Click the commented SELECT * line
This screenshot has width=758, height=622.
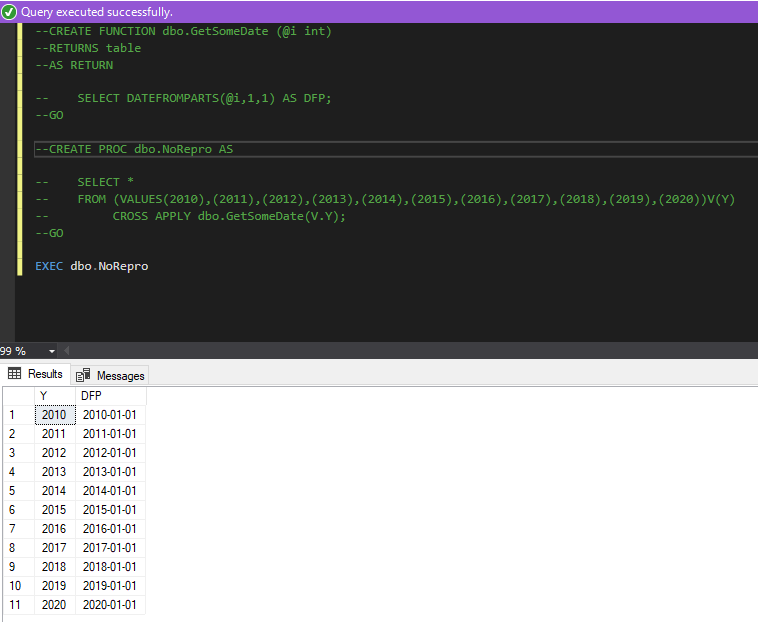(85, 182)
